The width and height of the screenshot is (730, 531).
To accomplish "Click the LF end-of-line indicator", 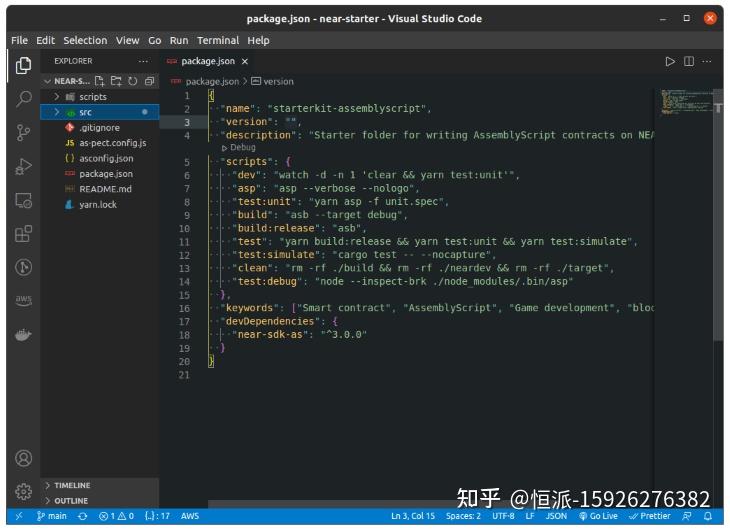I will click(x=530, y=516).
